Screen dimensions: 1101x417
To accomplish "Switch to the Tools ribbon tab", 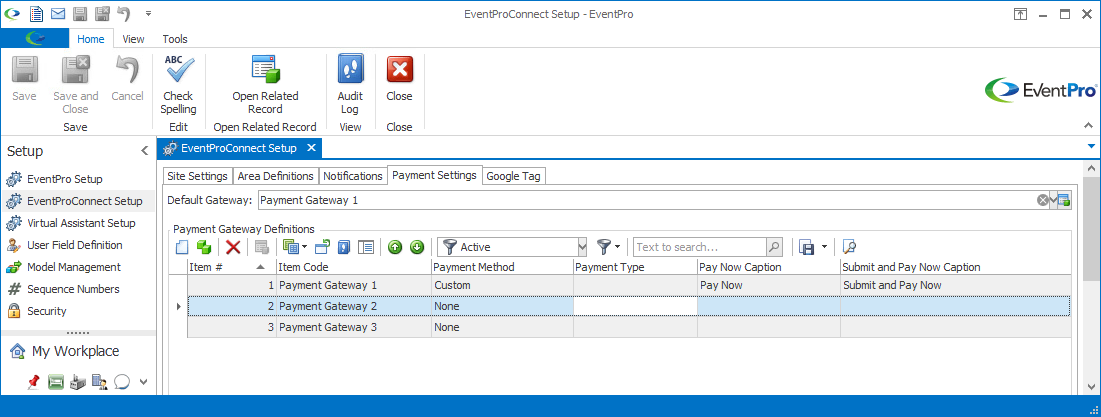I will (x=175, y=39).
